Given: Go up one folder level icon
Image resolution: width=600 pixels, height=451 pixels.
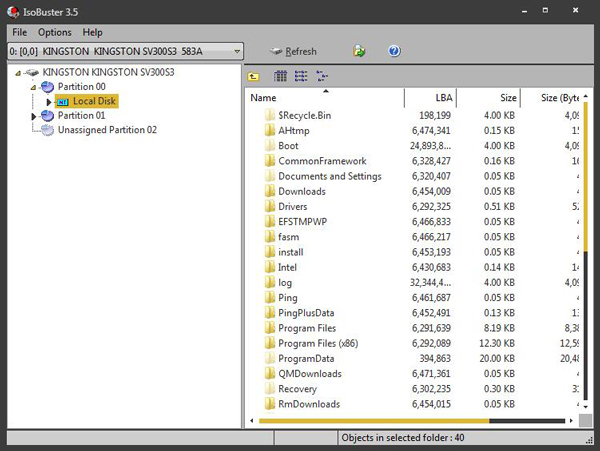Looking at the screenshot, I should 253,77.
